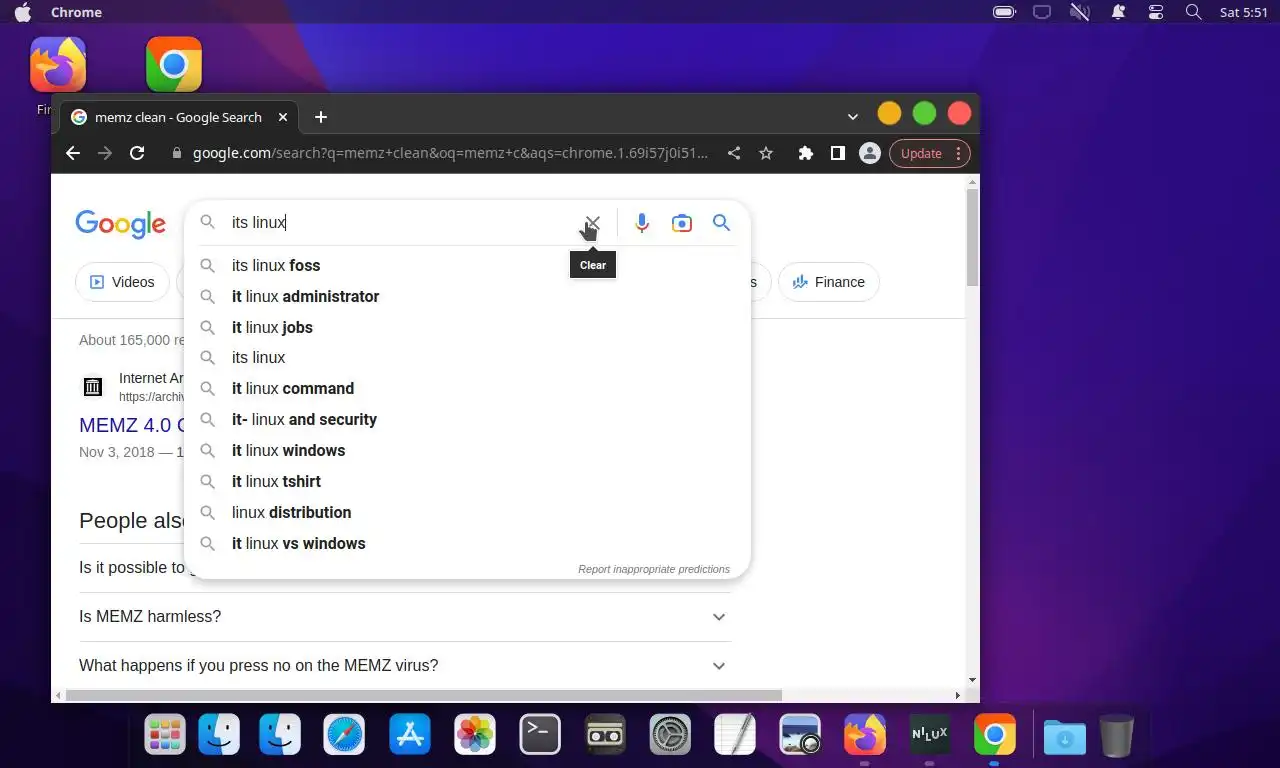The height and width of the screenshot is (768, 1280).
Task: Open Chrome three-dot Update menu
Action: [958, 153]
